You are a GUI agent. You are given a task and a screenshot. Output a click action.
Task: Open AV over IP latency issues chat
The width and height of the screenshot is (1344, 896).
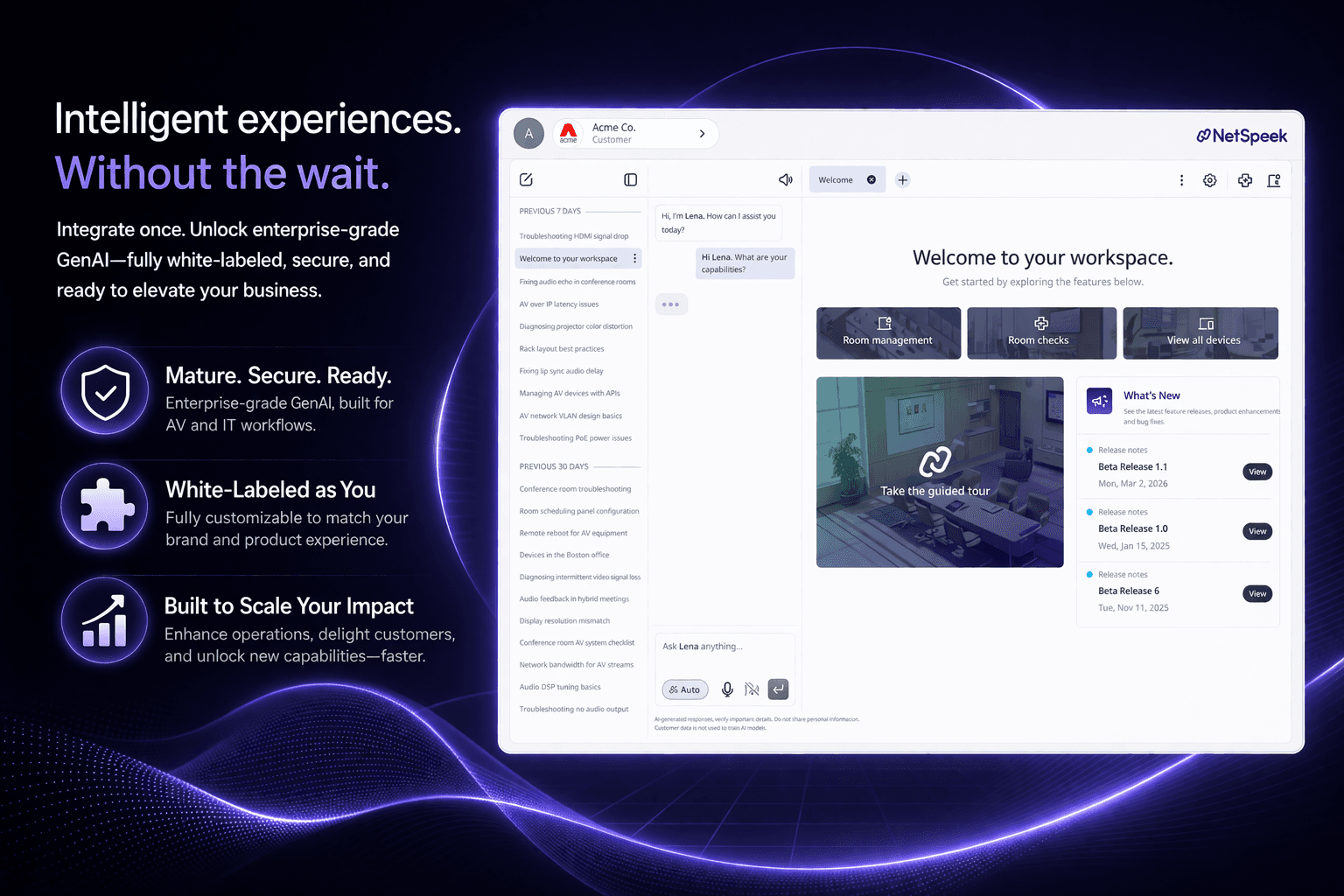(559, 304)
